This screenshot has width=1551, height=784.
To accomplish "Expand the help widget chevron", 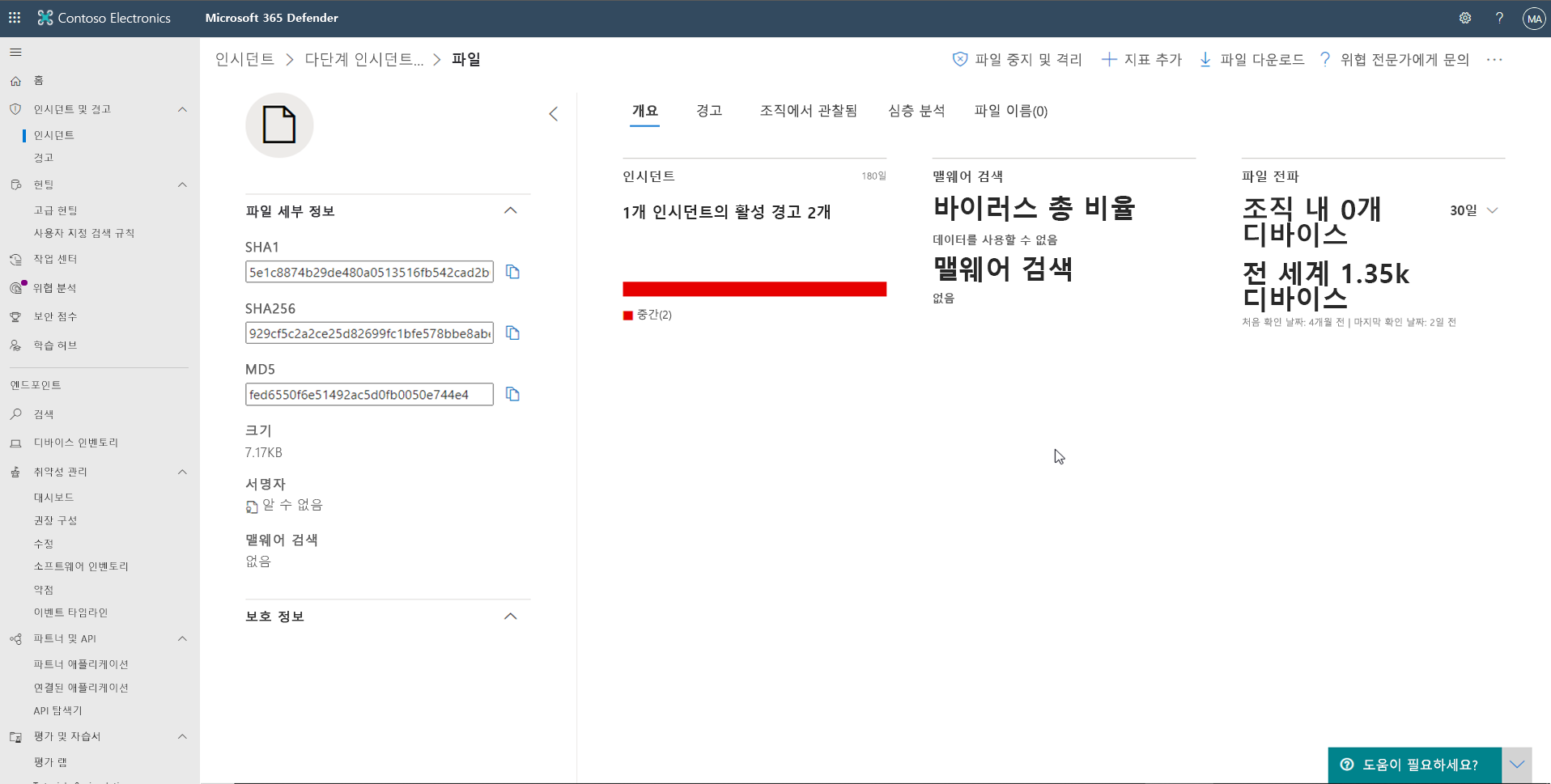I will (x=1517, y=765).
